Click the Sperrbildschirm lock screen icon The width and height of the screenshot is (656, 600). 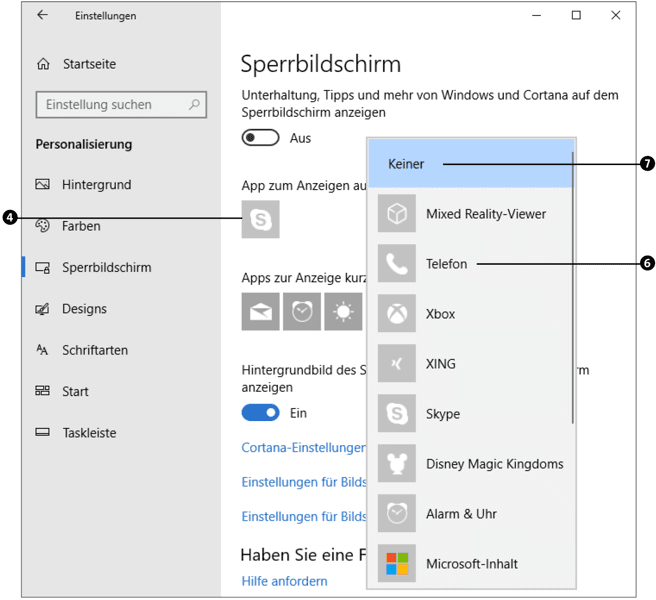pos(43,267)
